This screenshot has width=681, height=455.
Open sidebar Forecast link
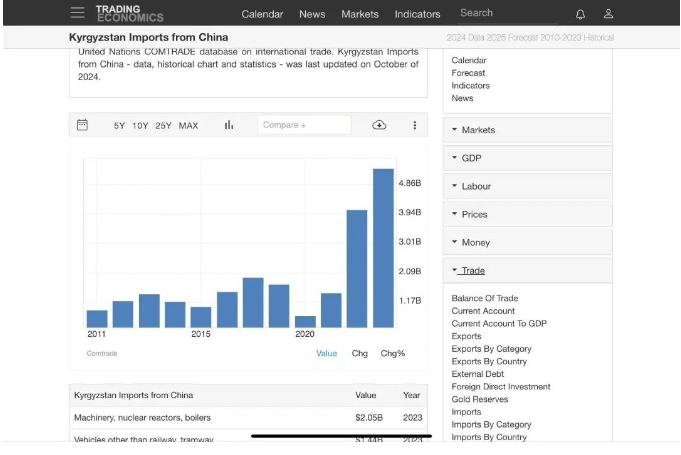(x=468, y=73)
